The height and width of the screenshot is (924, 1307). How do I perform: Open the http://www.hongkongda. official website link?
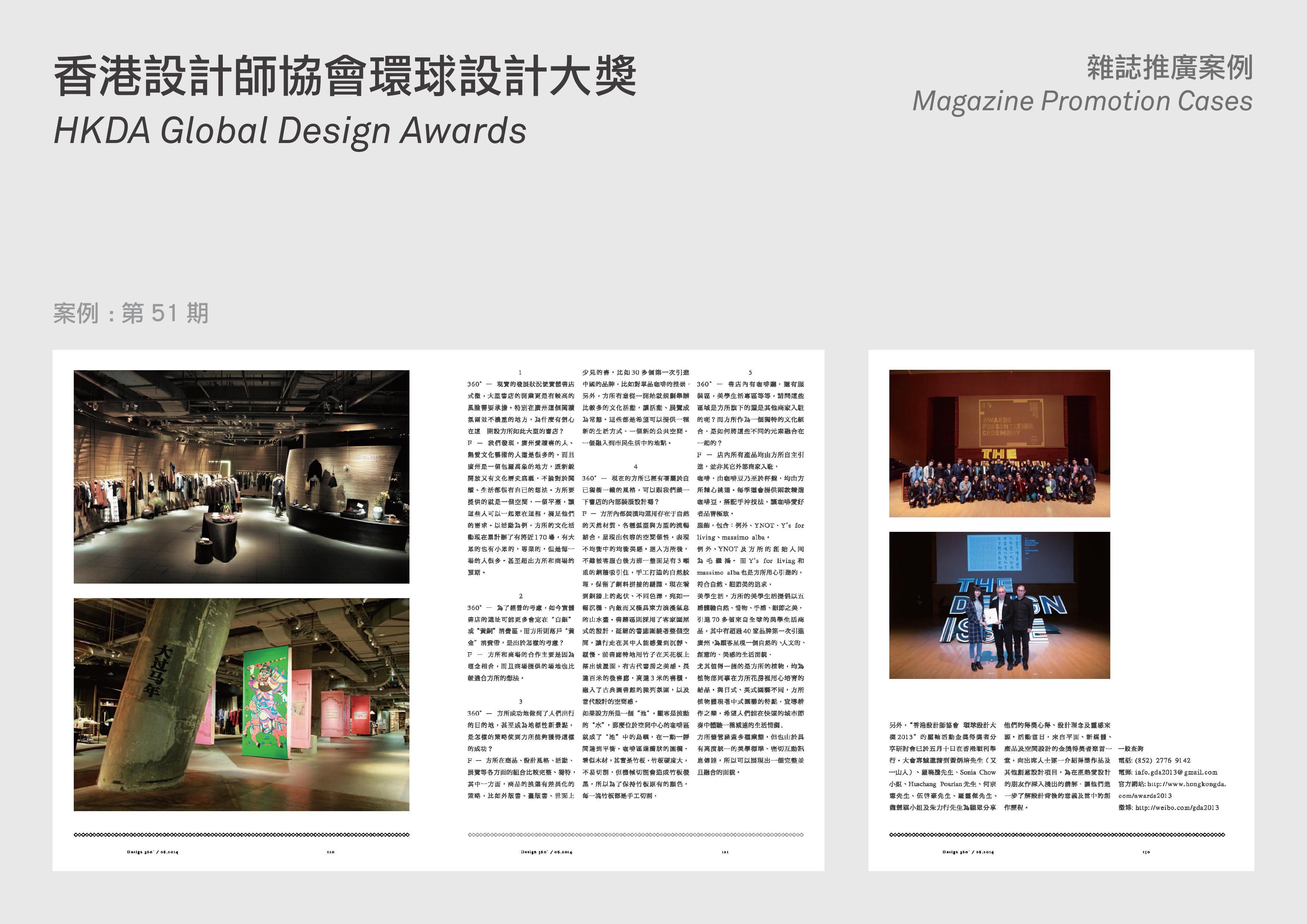(1187, 784)
